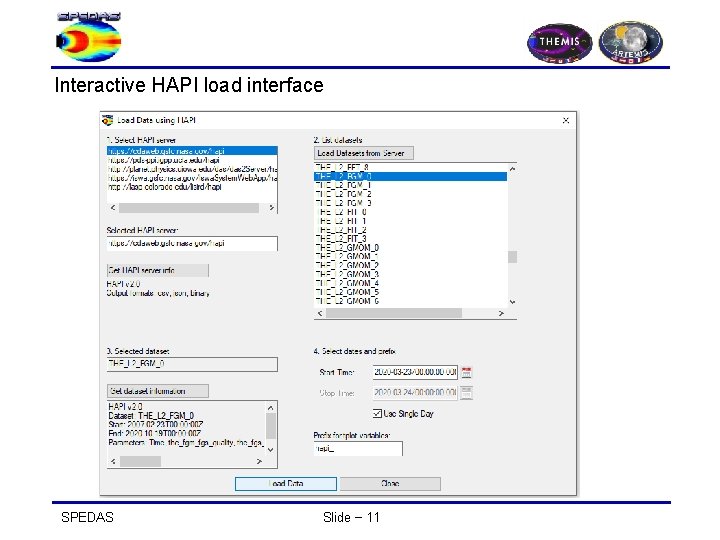Select the pds-ppi.igpp.ucla.edu HAPI server

(192, 160)
